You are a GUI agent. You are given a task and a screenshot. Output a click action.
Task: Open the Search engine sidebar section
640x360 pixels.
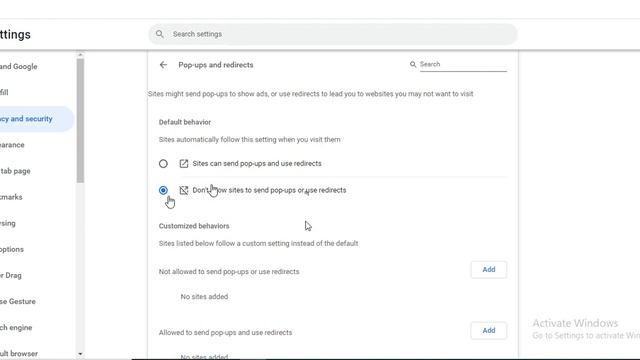[x=16, y=328]
